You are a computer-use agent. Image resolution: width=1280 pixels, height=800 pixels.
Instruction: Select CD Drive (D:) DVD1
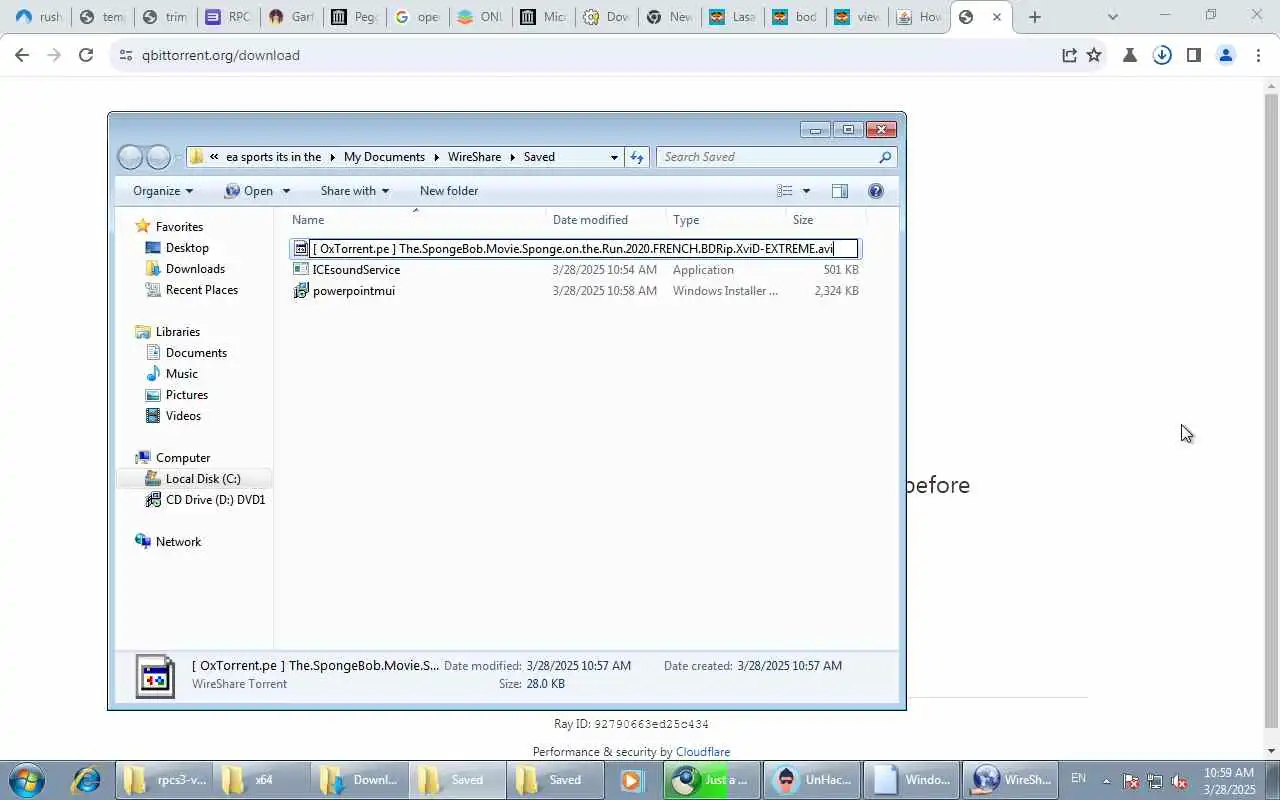tap(215, 499)
